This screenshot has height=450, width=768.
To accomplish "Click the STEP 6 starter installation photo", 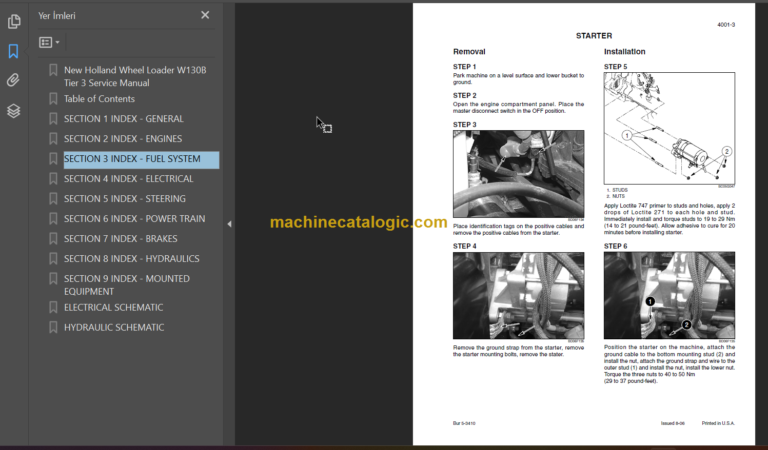I will 669,296.
